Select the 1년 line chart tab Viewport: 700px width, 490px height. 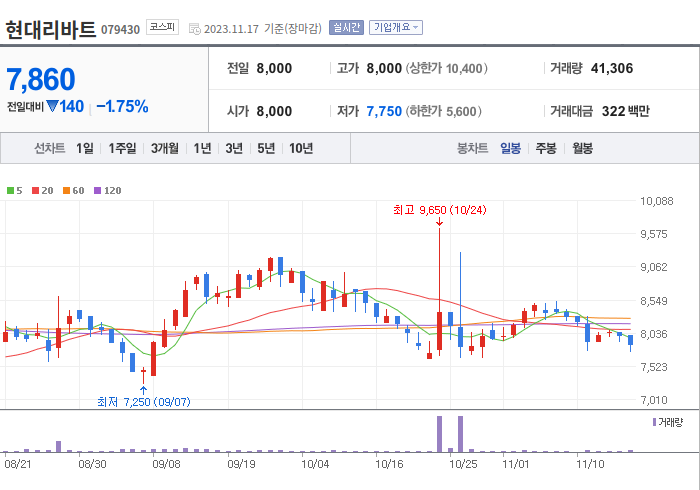pos(202,148)
